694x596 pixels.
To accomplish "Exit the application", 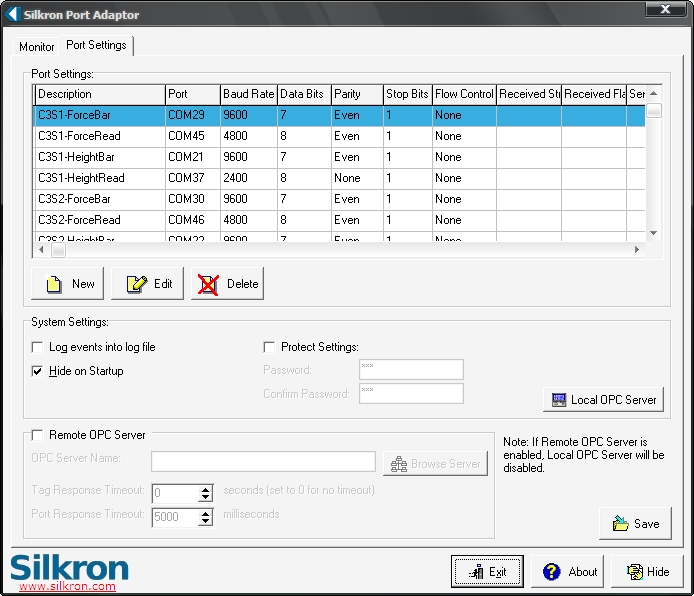I will [487, 572].
